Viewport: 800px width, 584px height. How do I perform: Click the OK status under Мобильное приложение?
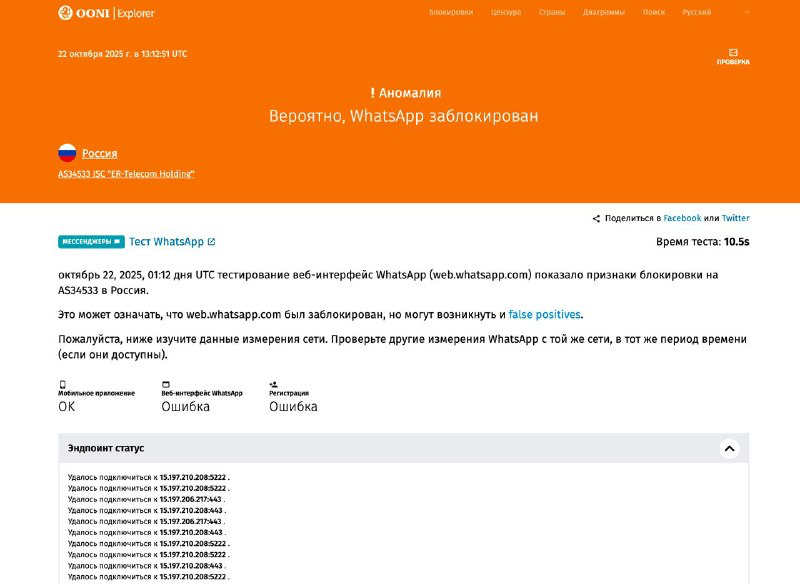coord(66,407)
